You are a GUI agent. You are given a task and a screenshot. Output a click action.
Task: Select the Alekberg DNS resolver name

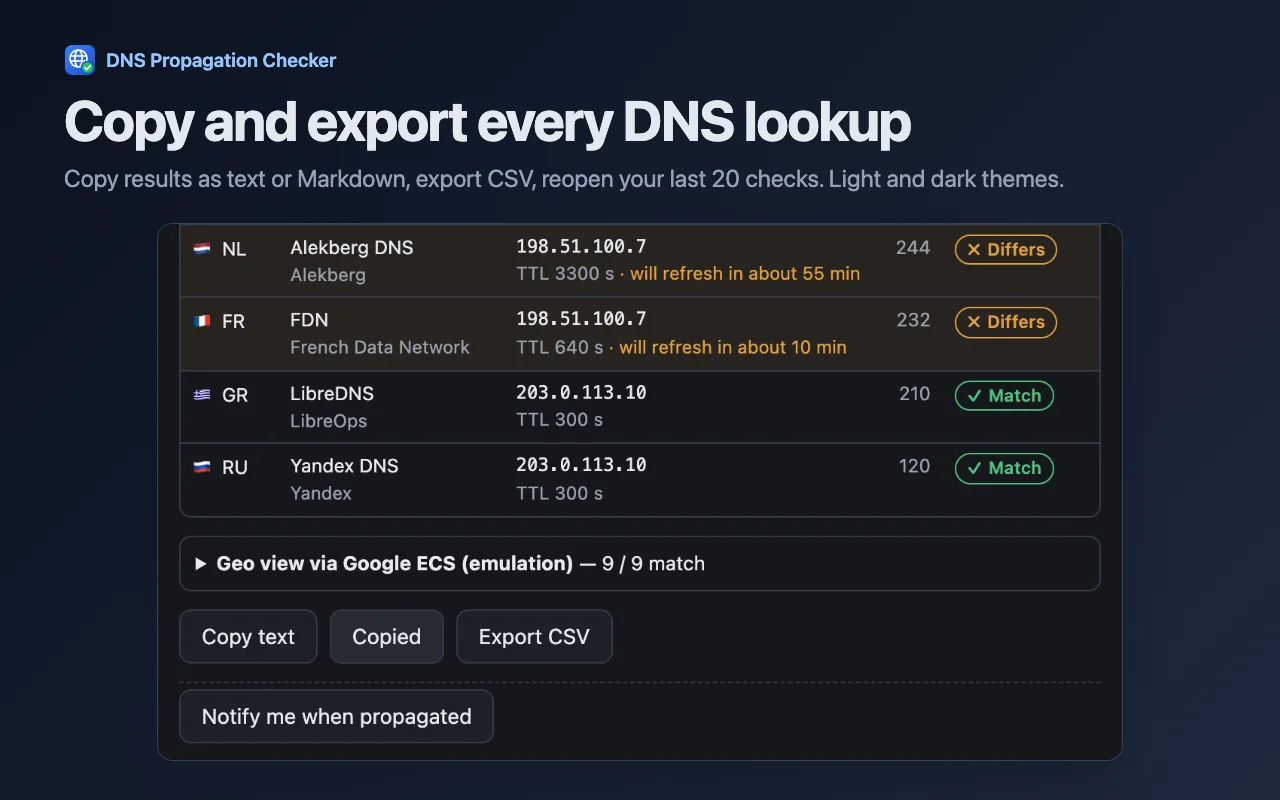(x=352, y=248)
